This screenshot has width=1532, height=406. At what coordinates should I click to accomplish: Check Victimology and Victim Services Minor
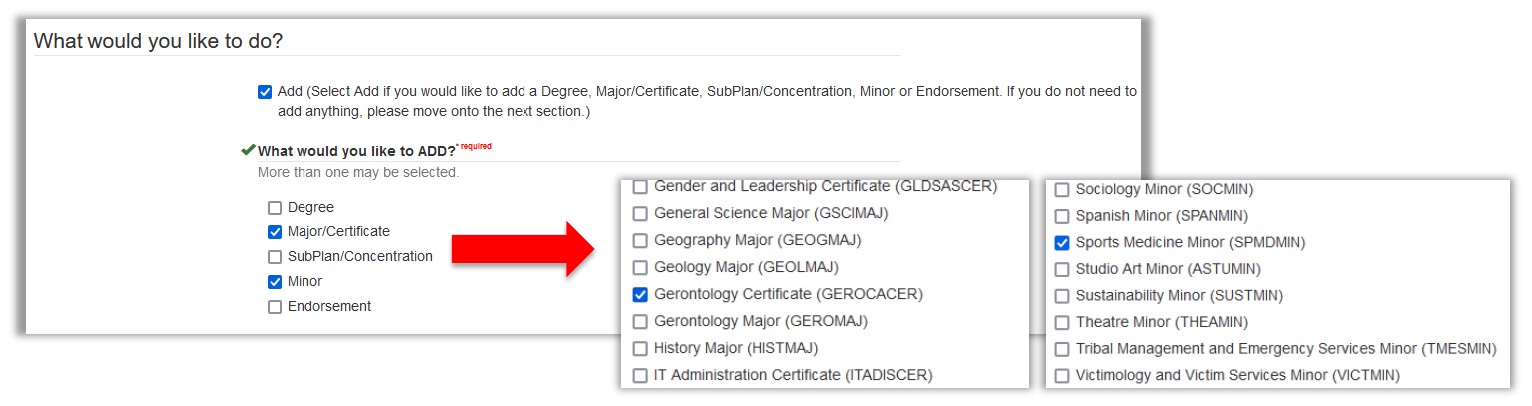(1062, 376)
